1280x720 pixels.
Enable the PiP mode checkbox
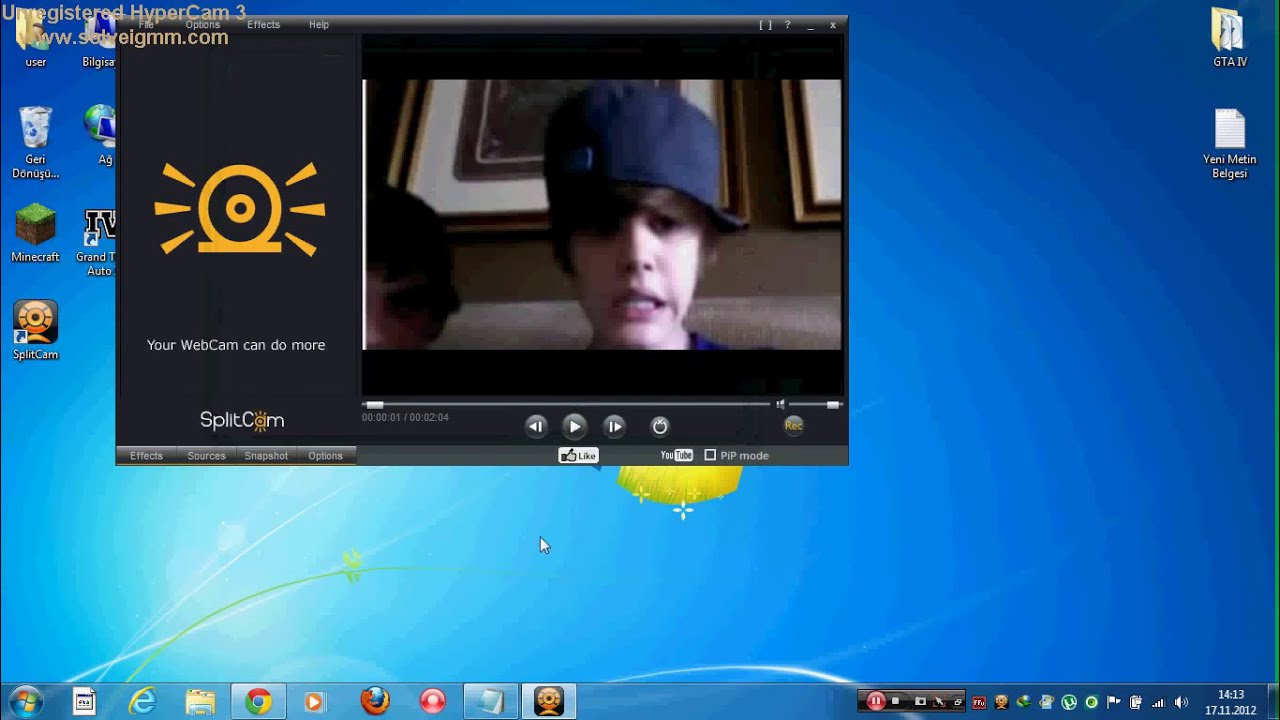click(x=710, y=455)
